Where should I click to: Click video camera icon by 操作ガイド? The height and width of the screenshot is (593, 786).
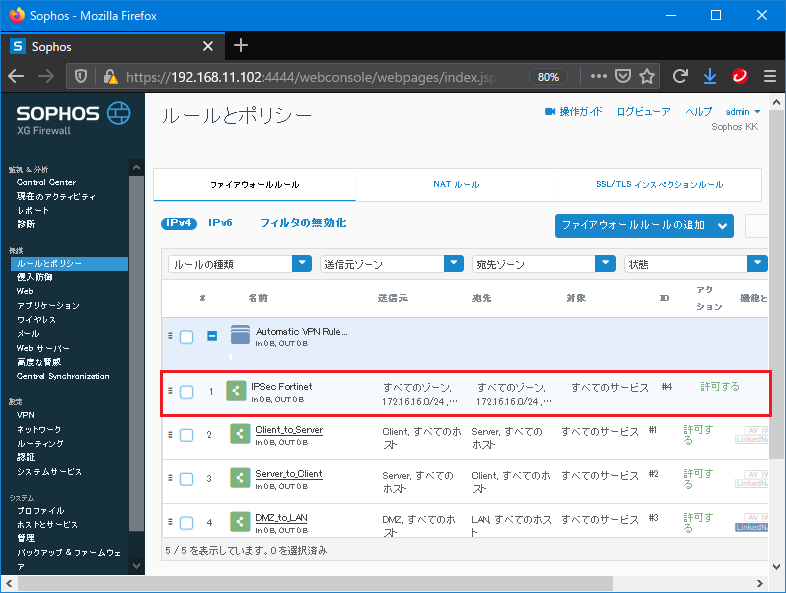point(549,111)
